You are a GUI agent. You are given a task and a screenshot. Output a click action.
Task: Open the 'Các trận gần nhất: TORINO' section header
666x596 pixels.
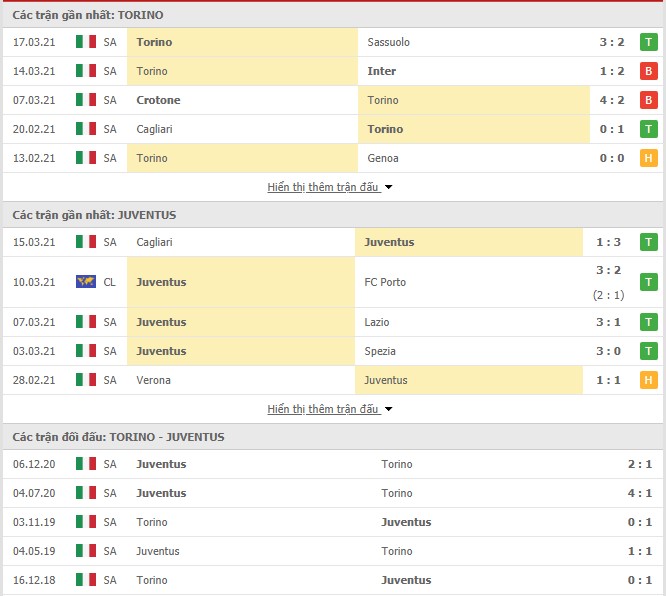88,15
